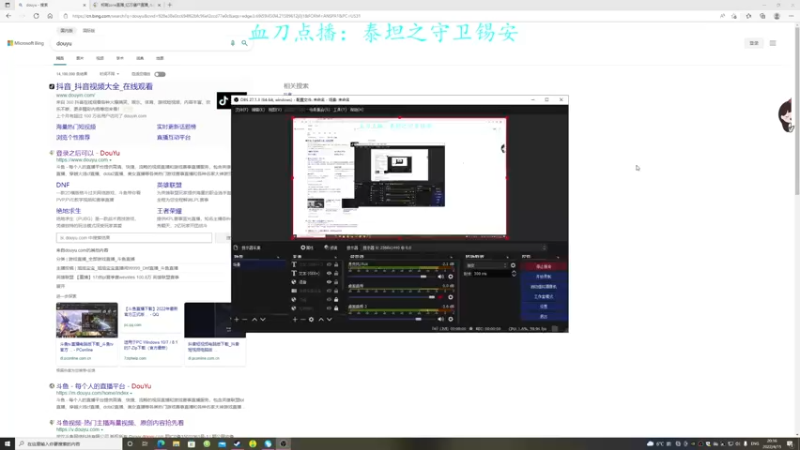Remove the selected scene with the minus icon
Image resolution: width=800 pixels, height=450 pixels.
coord(245,319)
